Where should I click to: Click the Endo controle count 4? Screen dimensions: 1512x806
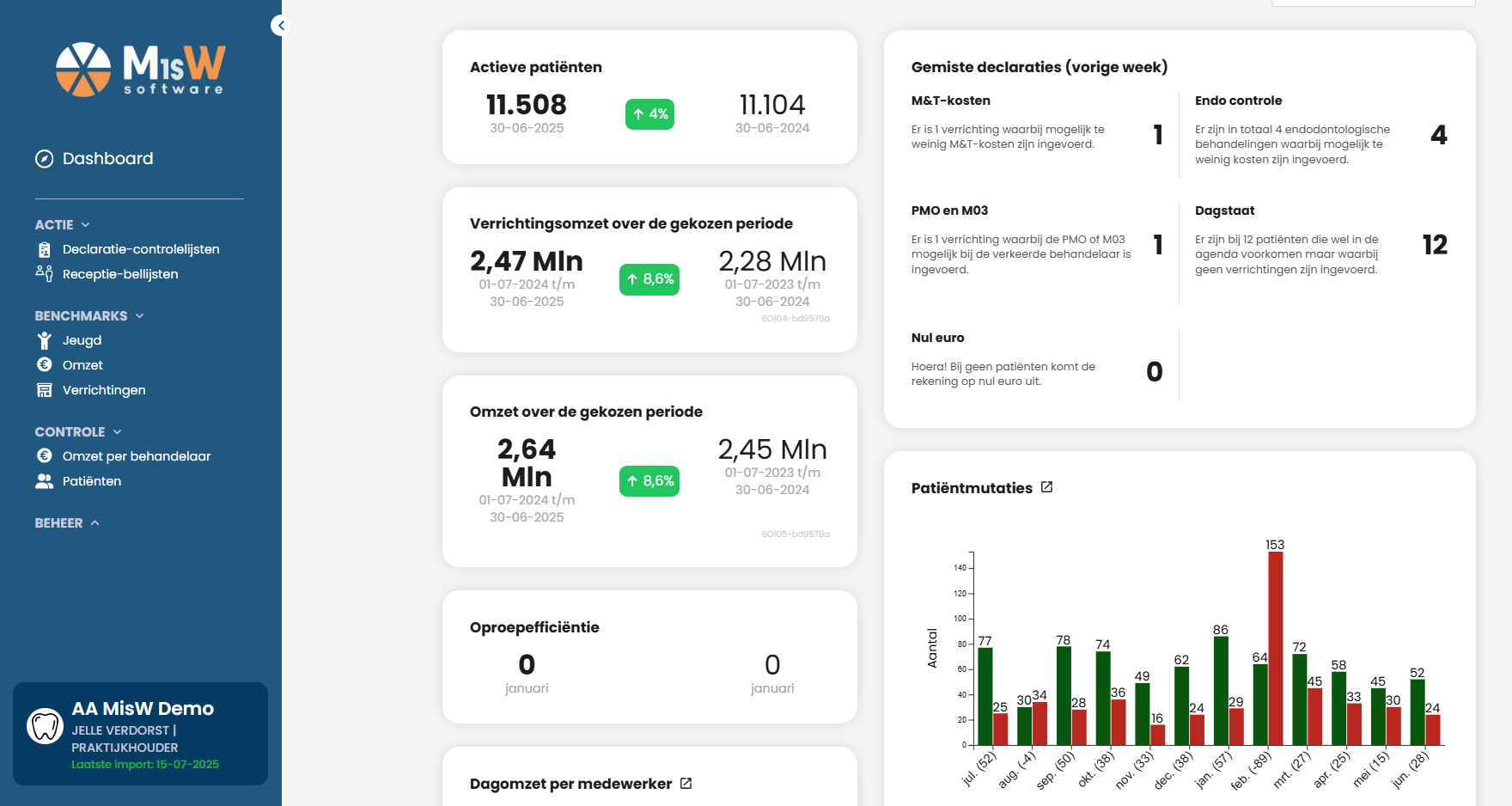coord(1439,135)
